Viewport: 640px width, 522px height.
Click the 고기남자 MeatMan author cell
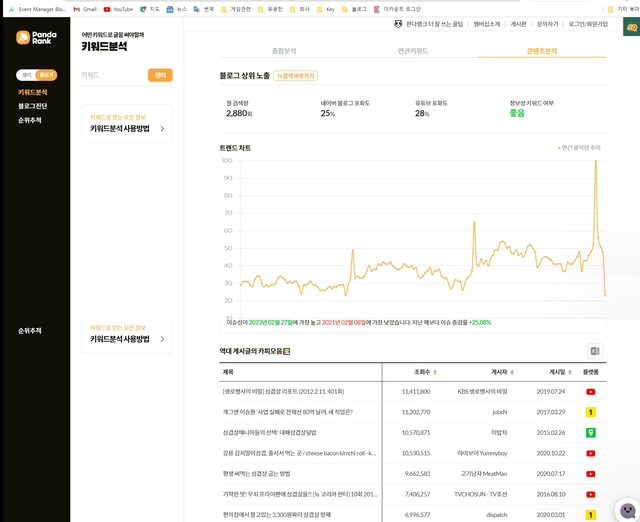tap(484, 474)
